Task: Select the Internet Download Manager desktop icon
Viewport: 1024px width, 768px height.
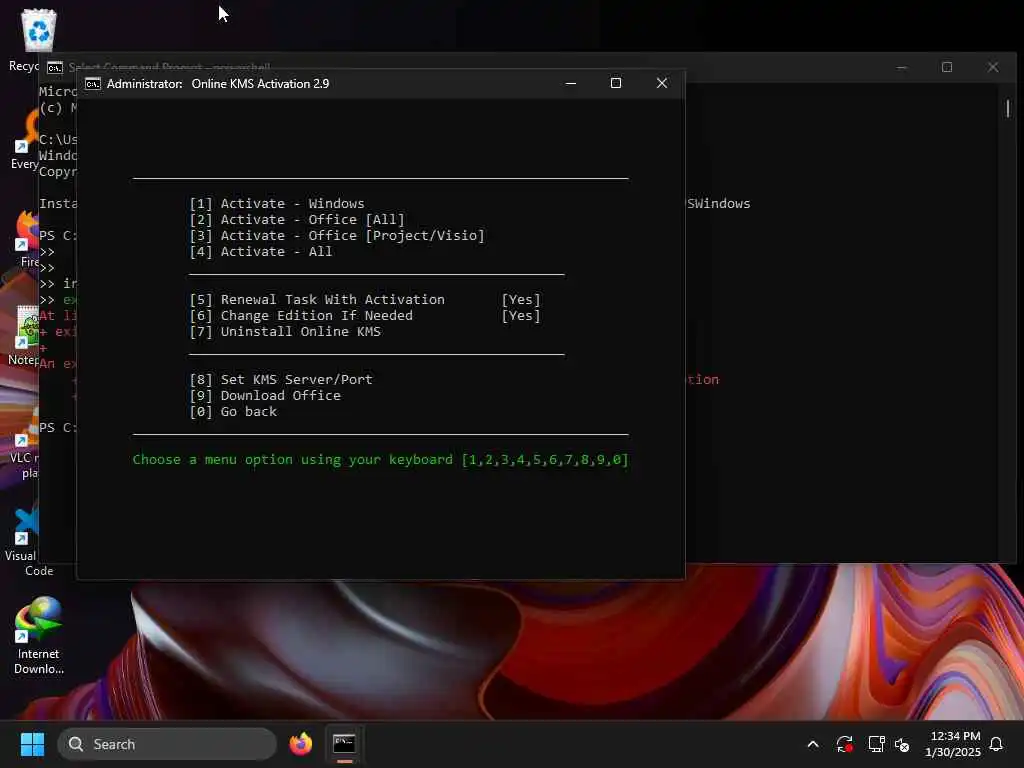Action: 39,635
